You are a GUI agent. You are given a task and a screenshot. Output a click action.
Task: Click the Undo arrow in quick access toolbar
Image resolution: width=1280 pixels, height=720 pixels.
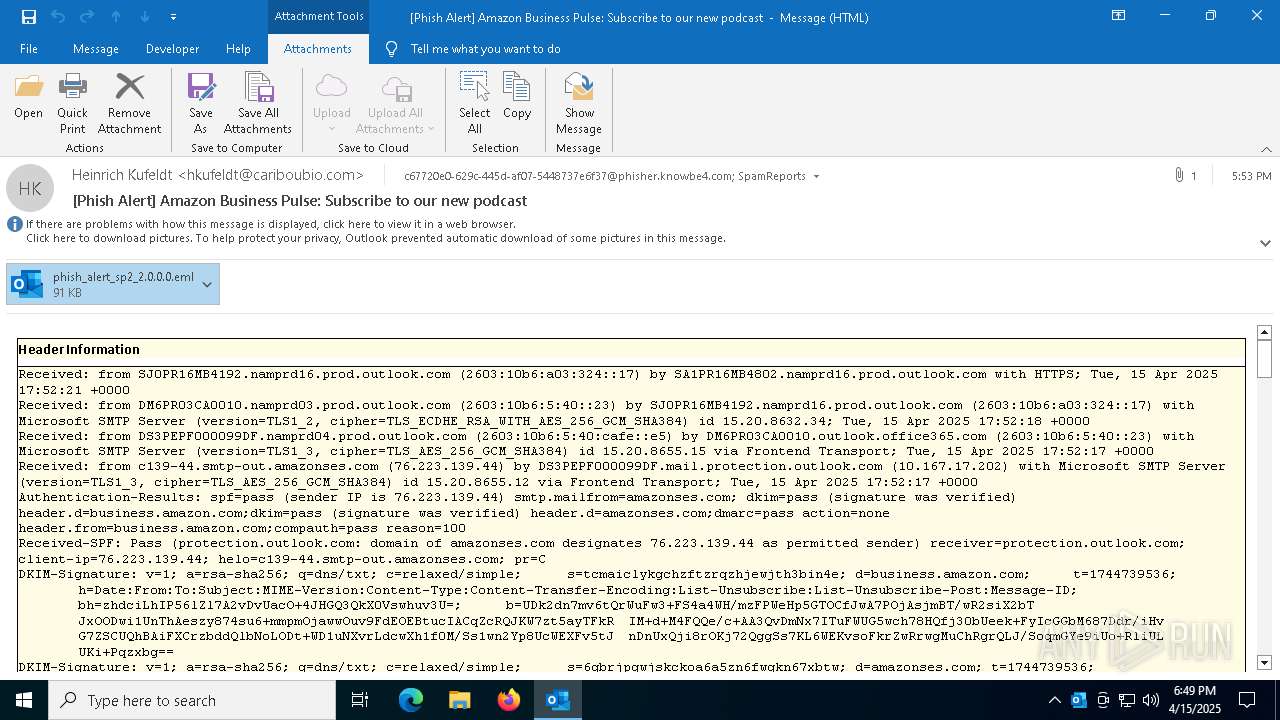(x=57, y=17)
